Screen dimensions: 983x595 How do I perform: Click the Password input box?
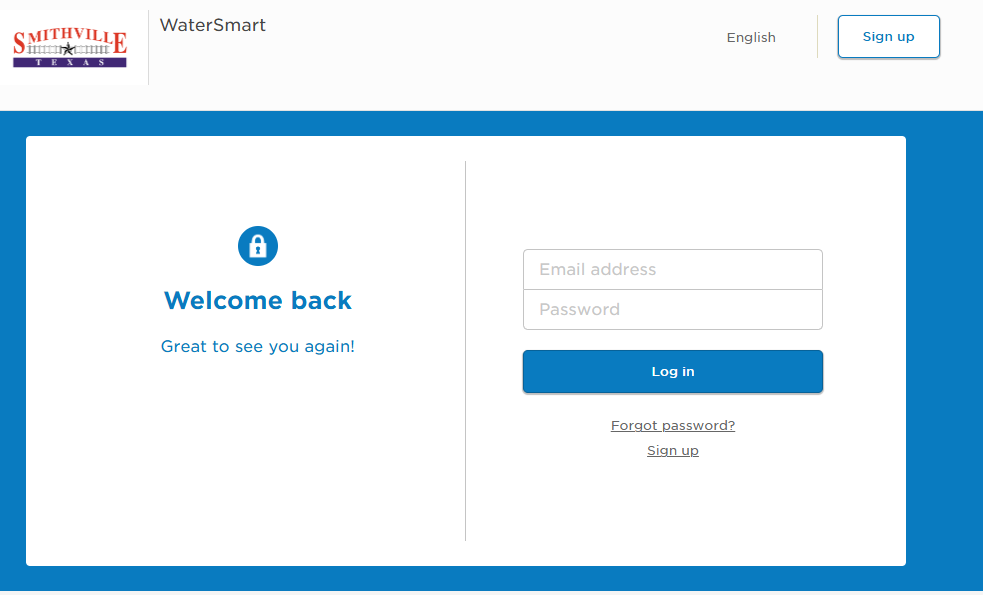672,309
